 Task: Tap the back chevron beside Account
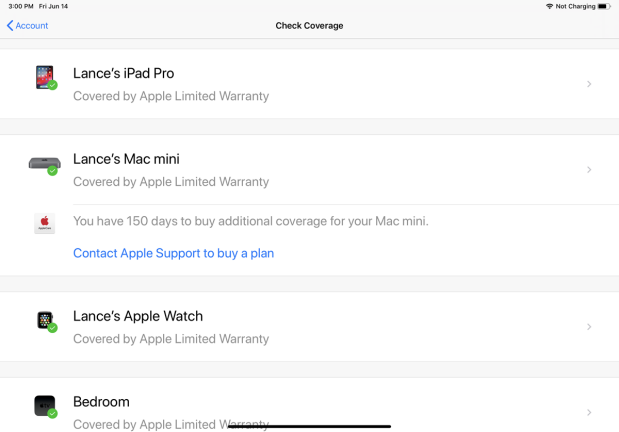tap(10, 26)
